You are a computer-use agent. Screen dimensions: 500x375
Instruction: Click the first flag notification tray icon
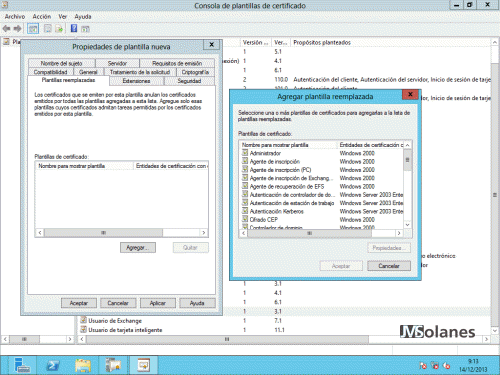point(423,366)
